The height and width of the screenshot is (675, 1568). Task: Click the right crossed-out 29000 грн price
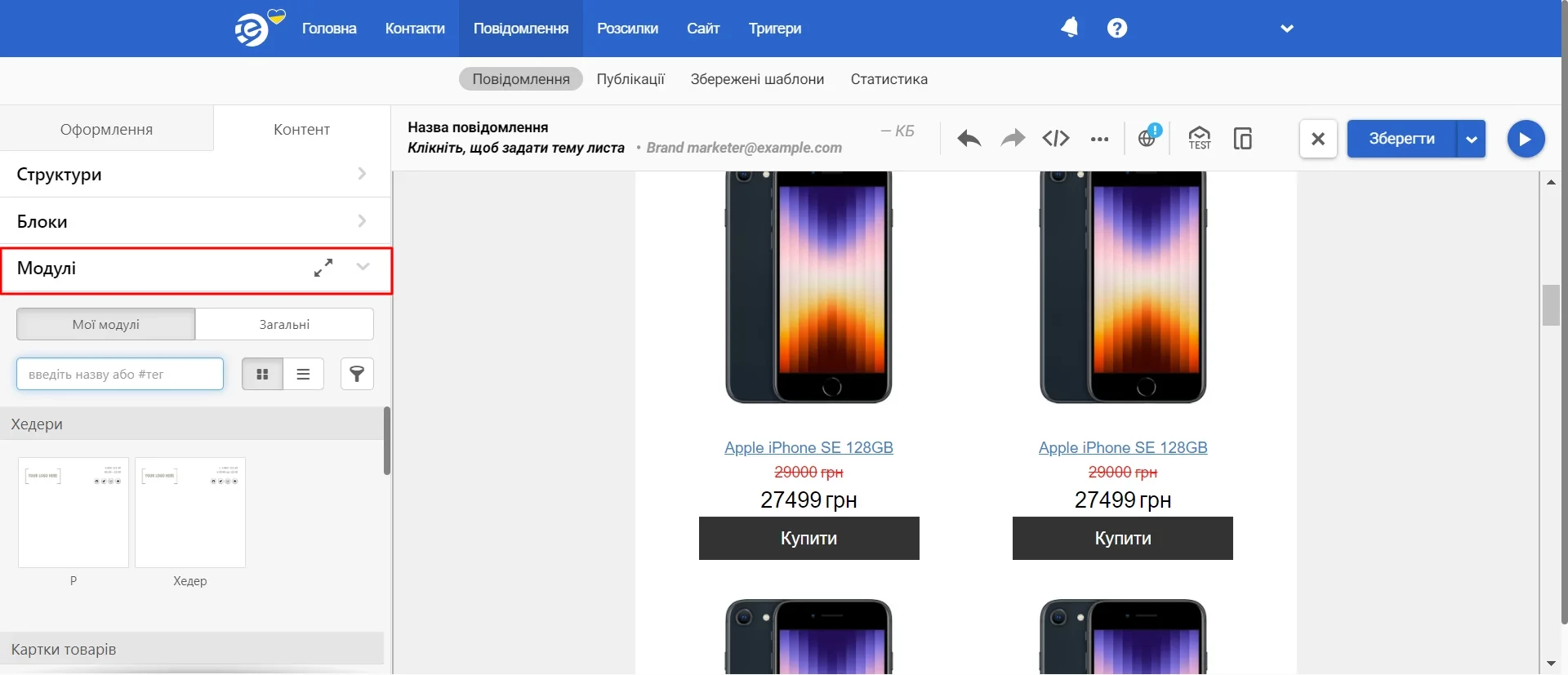tap(1123, 472)
